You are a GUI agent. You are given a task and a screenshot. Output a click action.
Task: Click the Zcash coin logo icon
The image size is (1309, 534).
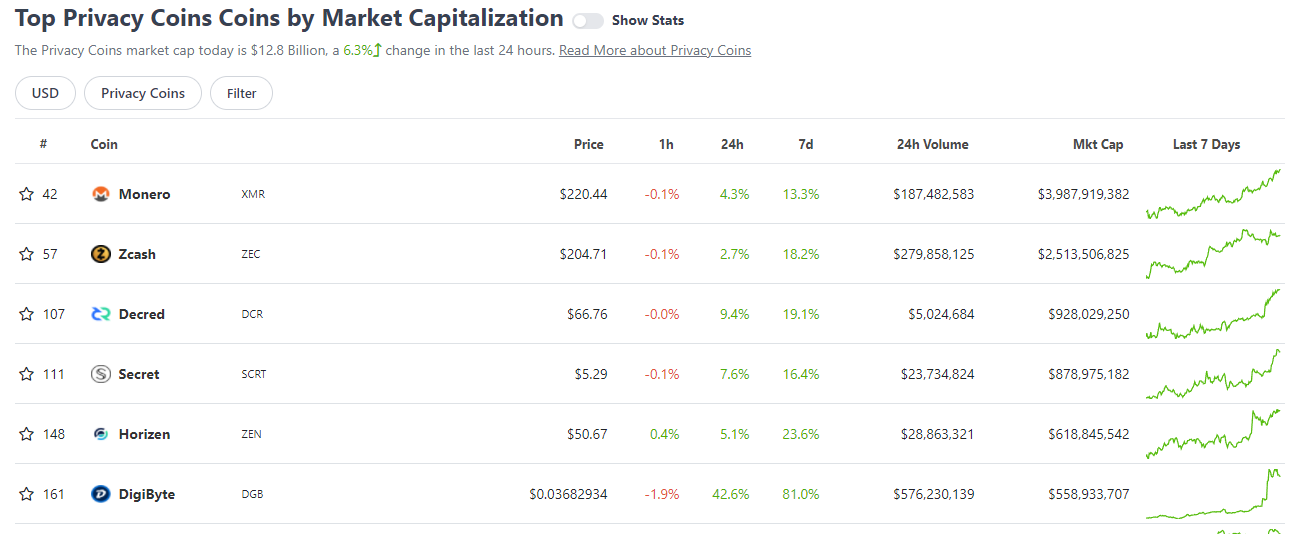100,254
